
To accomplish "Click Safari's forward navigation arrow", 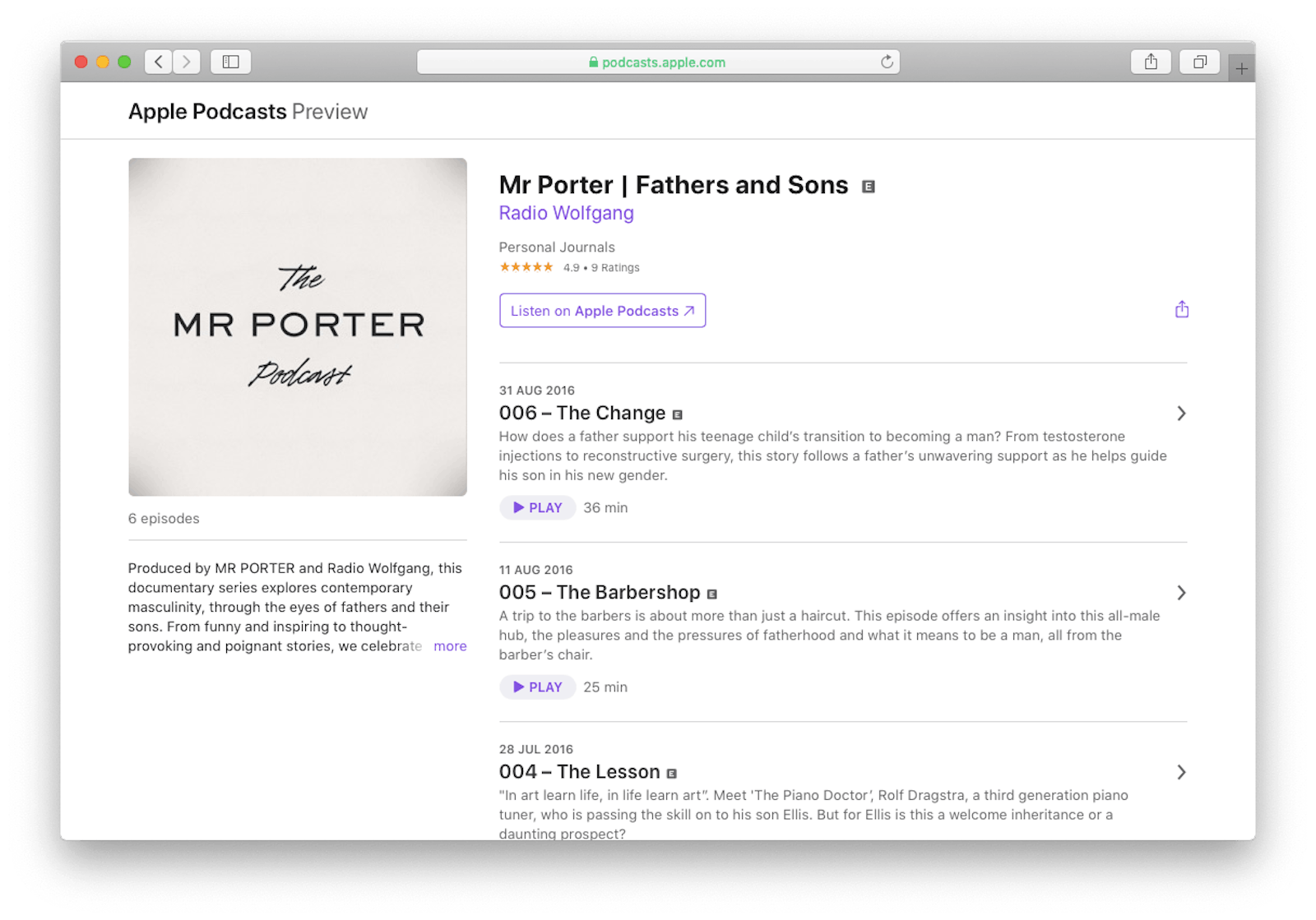I will coord(187,62).
